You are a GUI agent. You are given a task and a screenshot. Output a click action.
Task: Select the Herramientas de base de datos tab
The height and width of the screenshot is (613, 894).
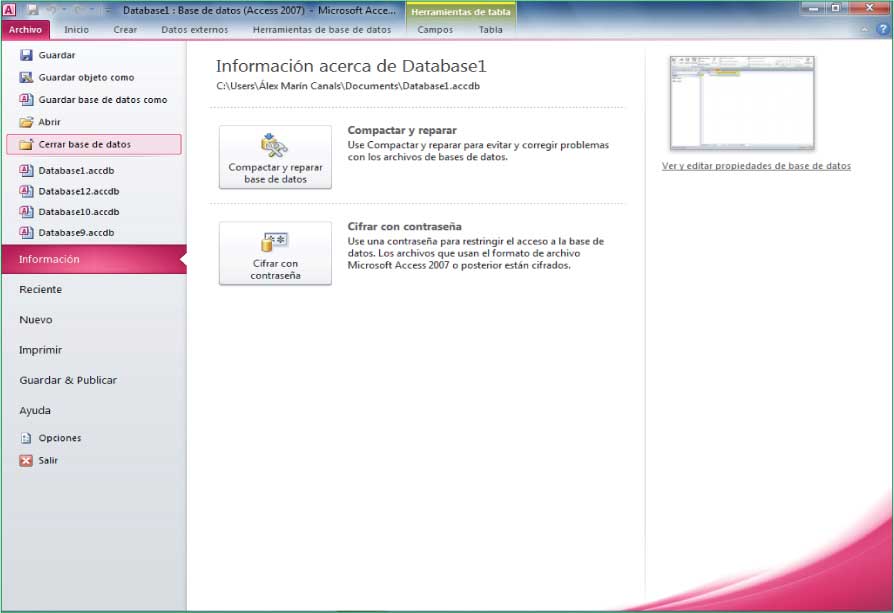322,30
